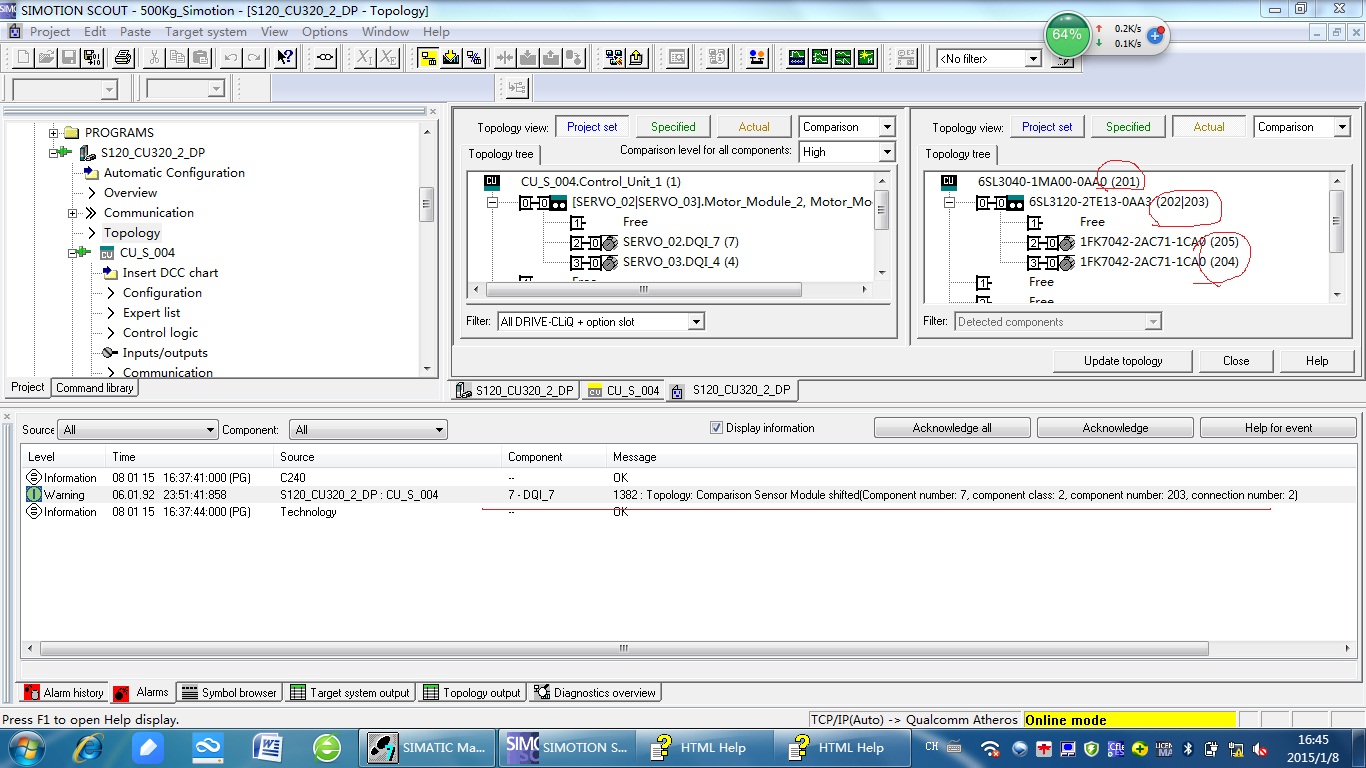Click the Help for event button
Screen dimensions: 1366x768
point(1278,428)
